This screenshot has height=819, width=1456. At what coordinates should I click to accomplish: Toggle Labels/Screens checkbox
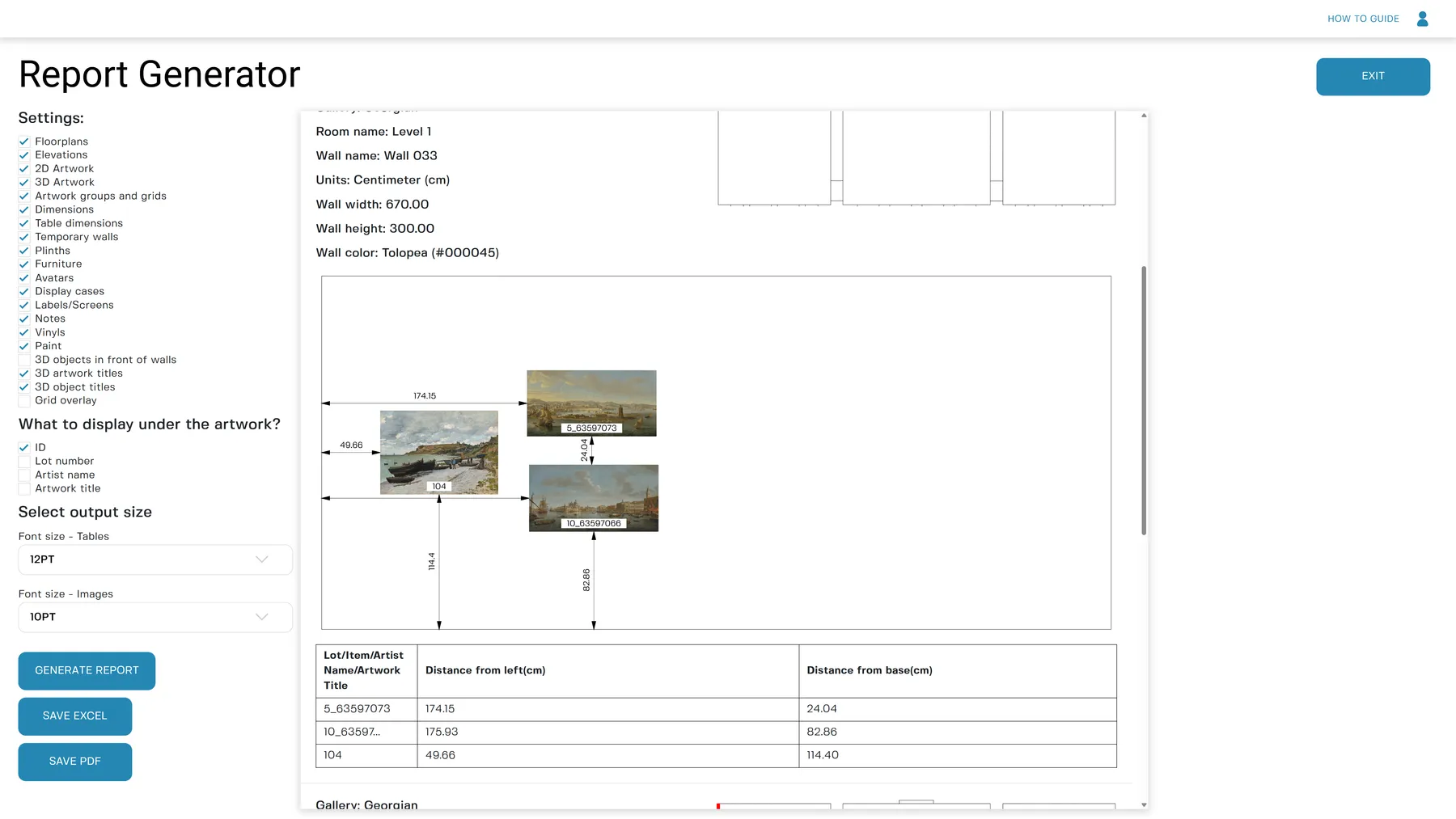pyautogui.click(x=24, y=305)
